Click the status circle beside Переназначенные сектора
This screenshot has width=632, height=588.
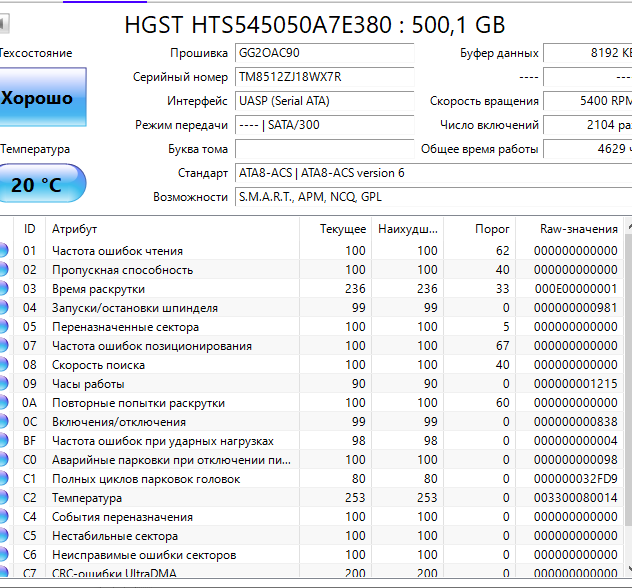coord(4,327)
